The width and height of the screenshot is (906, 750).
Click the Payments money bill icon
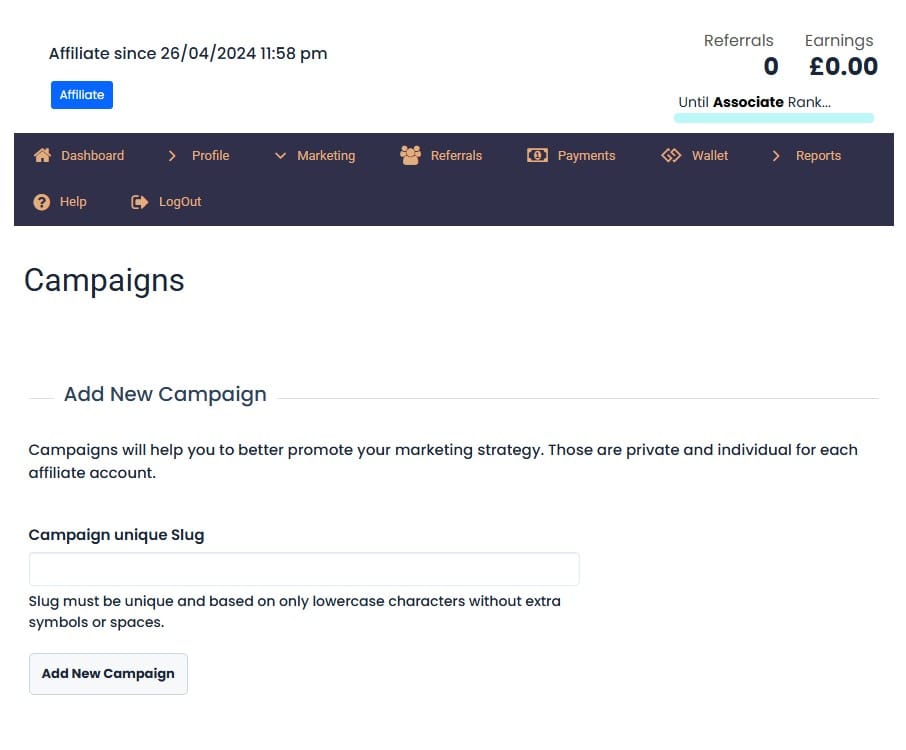pos(537,155)
